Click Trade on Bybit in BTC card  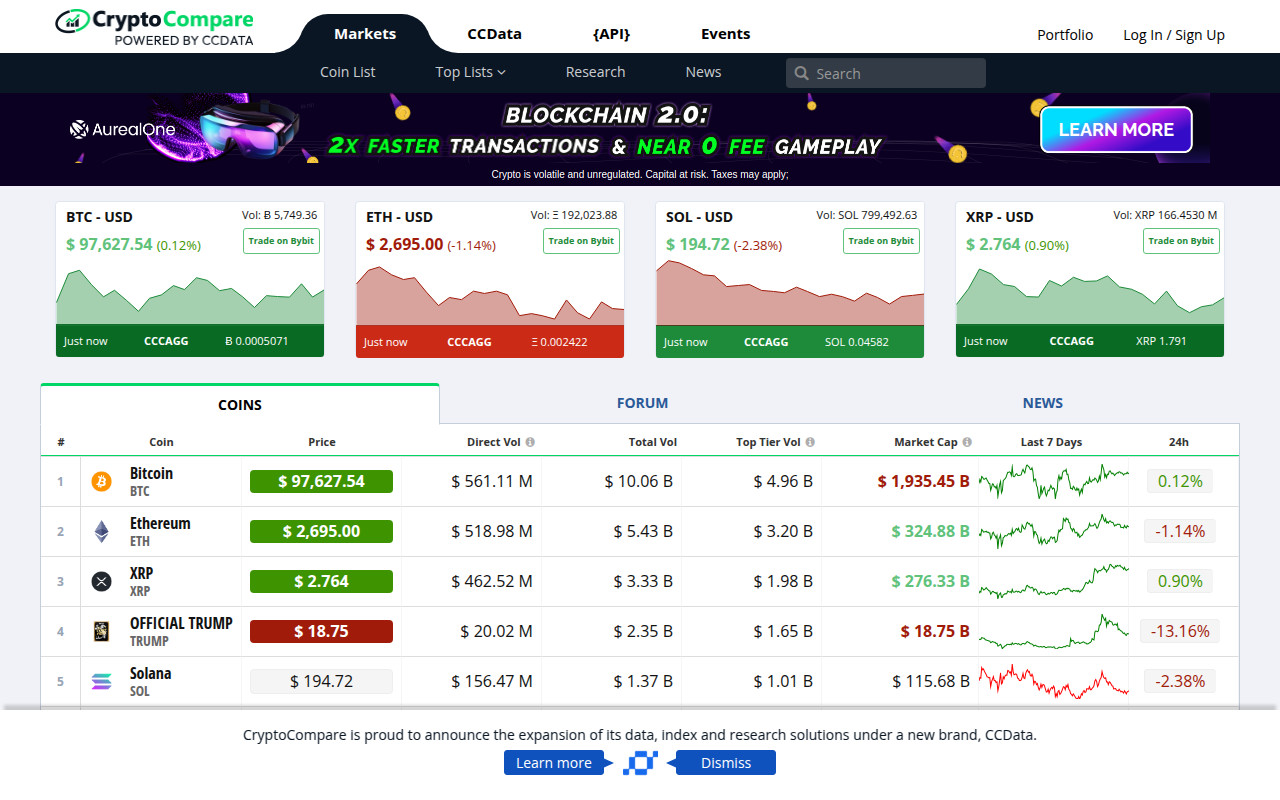click(x=281, y=241)
